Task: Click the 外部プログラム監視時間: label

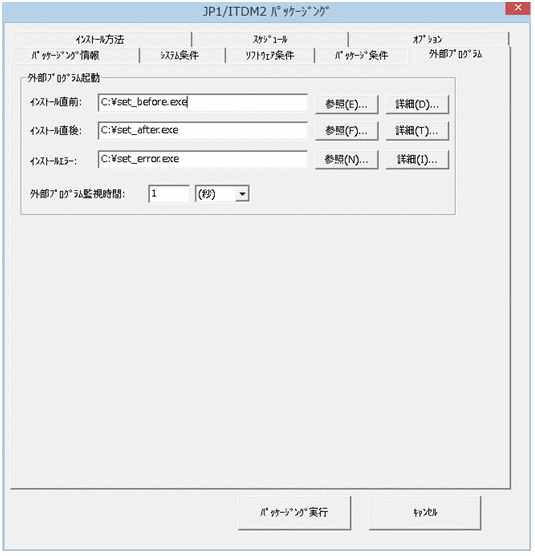Action: pyautogui.click(x=77, y=194)
